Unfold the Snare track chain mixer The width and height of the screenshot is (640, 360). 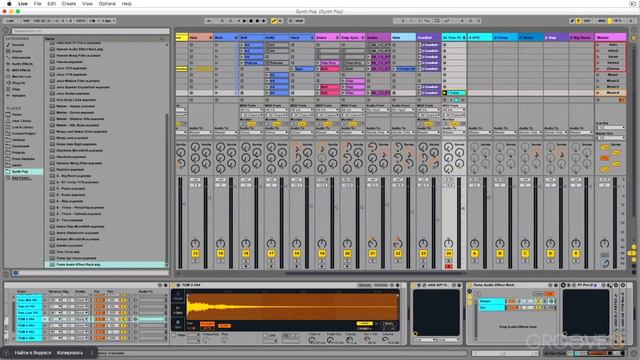click(x=337, y=38)
